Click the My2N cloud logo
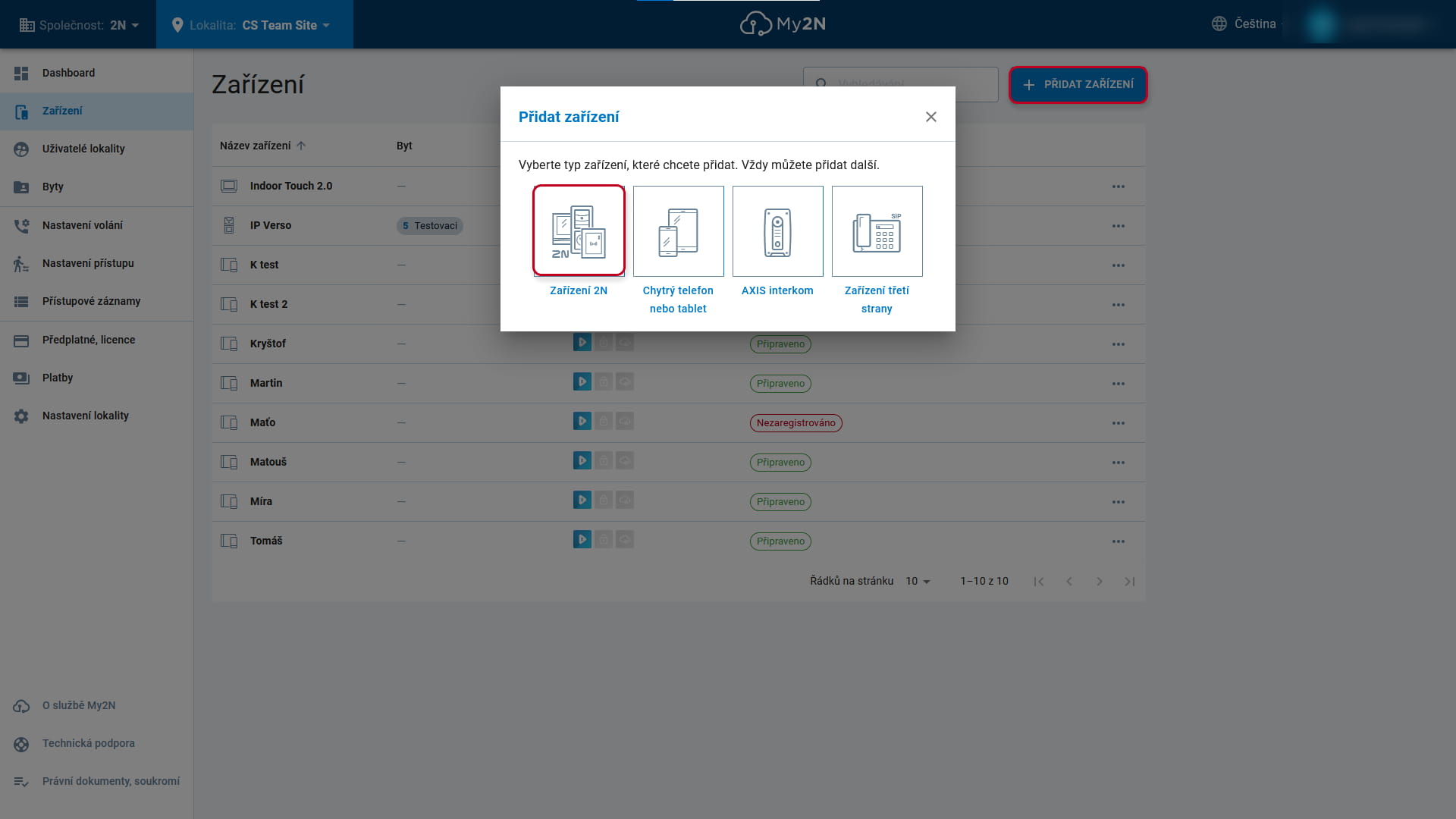 click(783, 24)
